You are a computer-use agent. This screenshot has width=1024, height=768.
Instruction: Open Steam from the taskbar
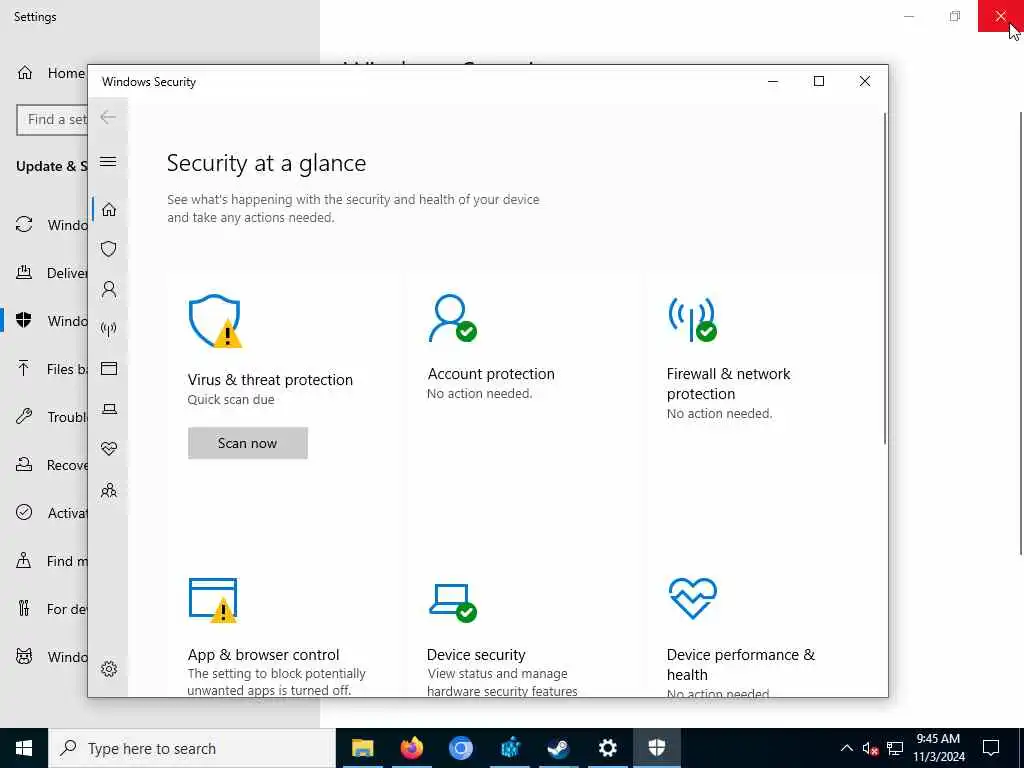[x=558, y=748]
